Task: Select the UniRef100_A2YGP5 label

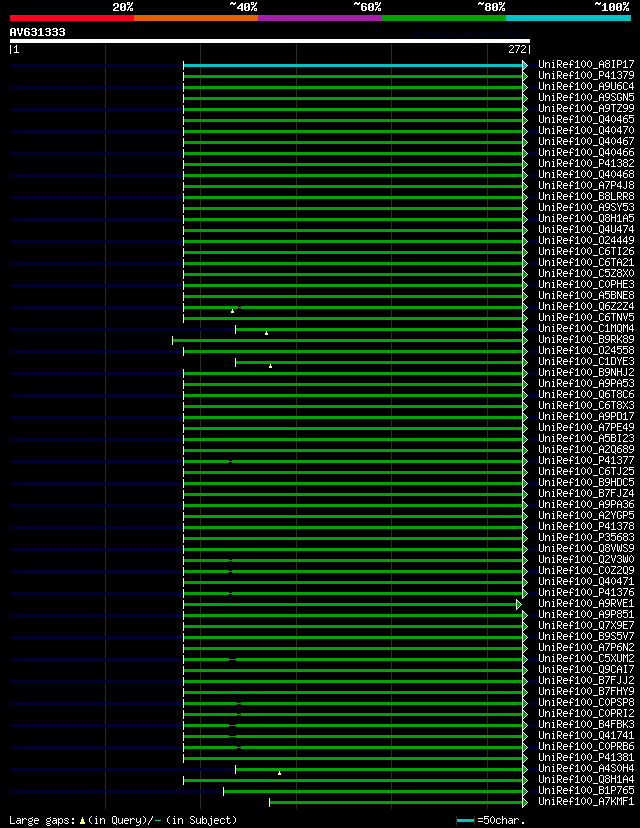Action: 586,515
